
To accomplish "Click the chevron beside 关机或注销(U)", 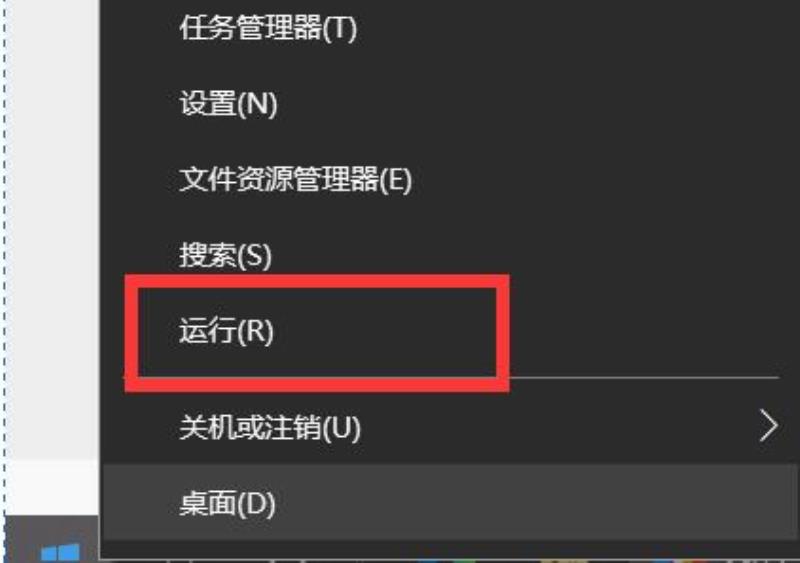I will 768,425.
